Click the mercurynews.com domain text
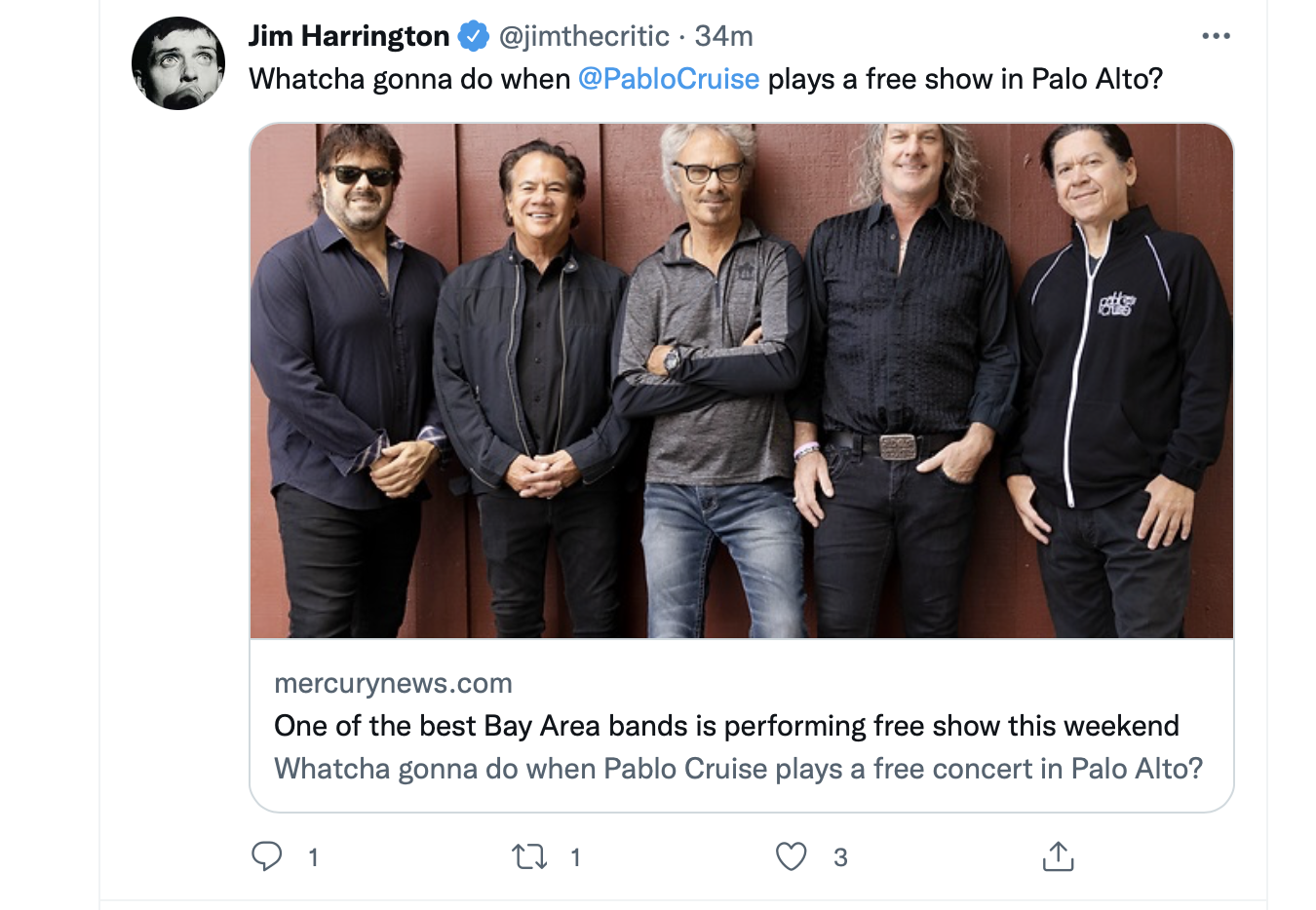The image size is (1316, 910). (393, 683)
